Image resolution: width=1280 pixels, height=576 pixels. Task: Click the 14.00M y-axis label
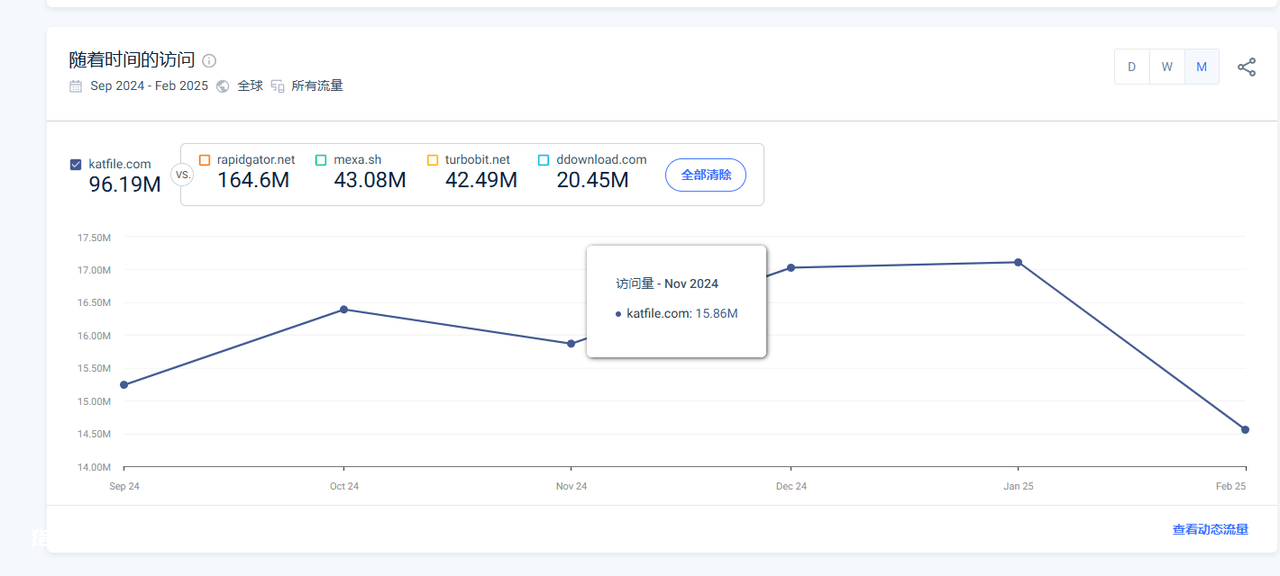[x=94, y=467]
